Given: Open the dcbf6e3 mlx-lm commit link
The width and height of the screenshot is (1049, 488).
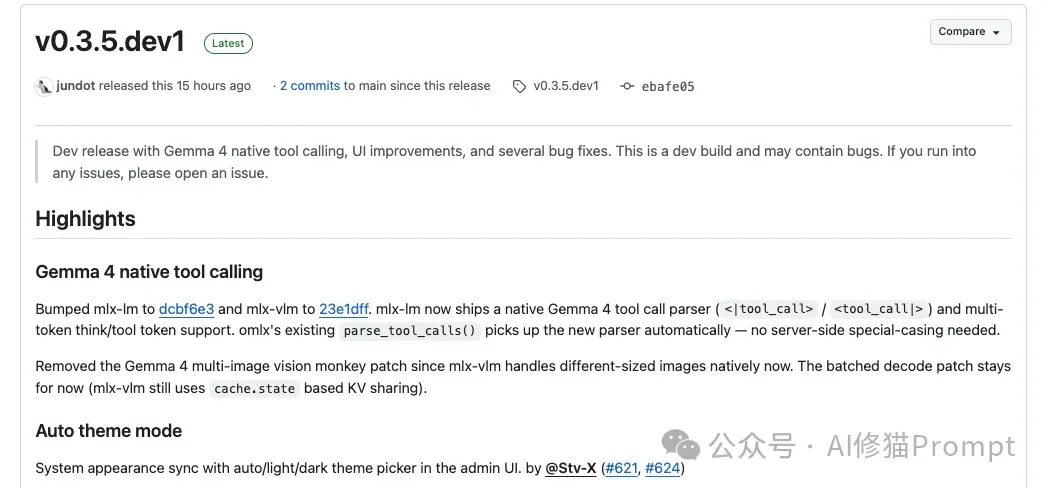Looking at the screenshot, I should [x=186, y=309].
